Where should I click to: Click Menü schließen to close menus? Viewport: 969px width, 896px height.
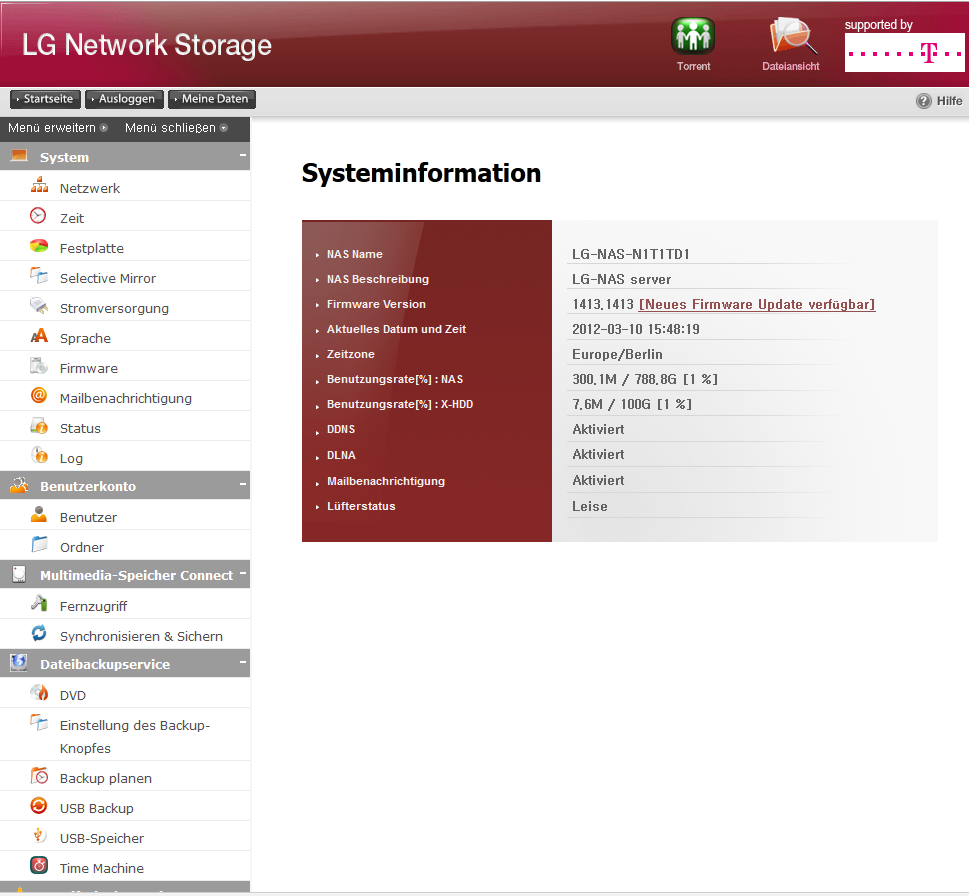(175, 128)
